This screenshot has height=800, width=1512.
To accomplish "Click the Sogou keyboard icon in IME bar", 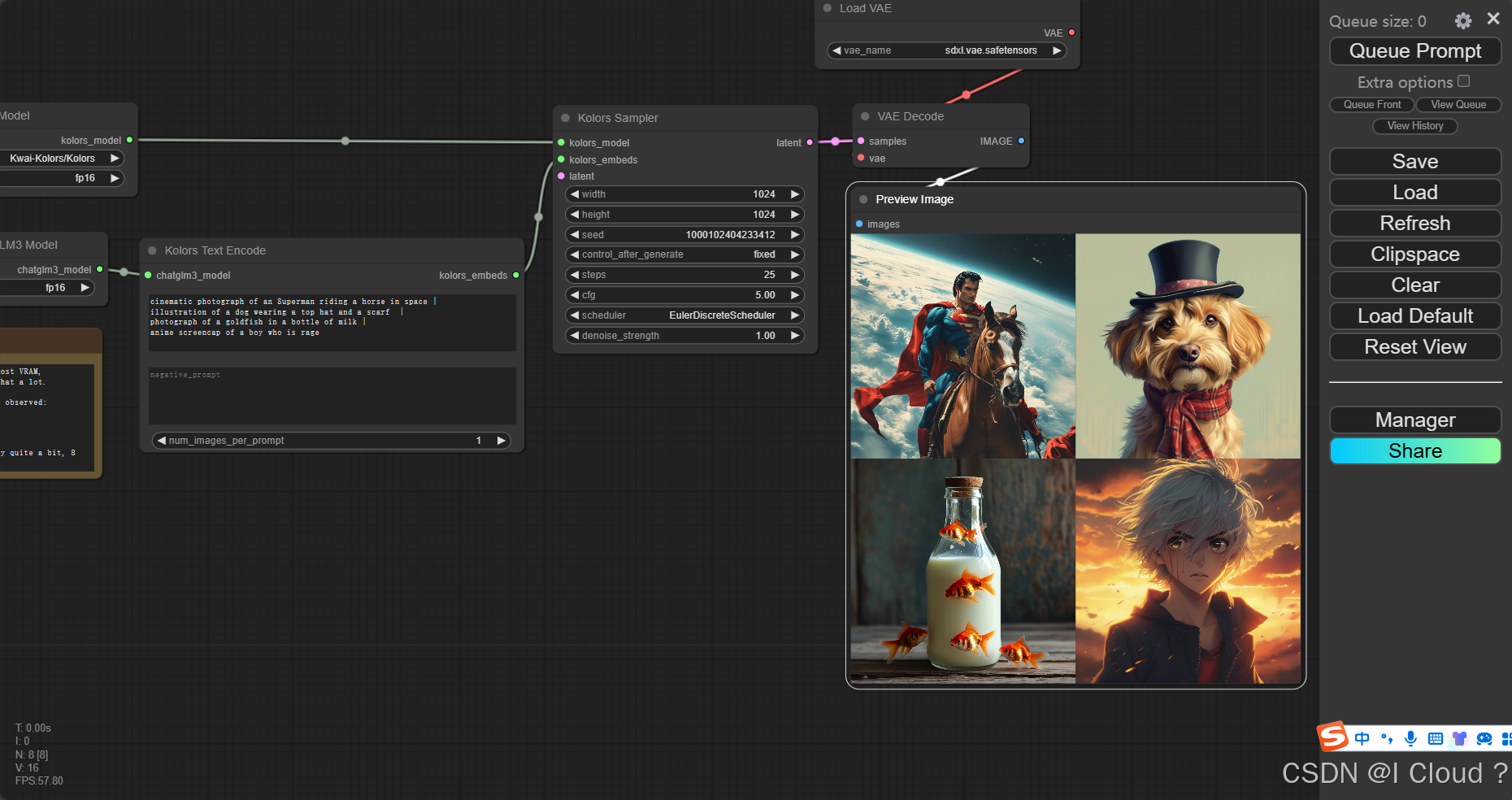I will [x=1436, y=738].
